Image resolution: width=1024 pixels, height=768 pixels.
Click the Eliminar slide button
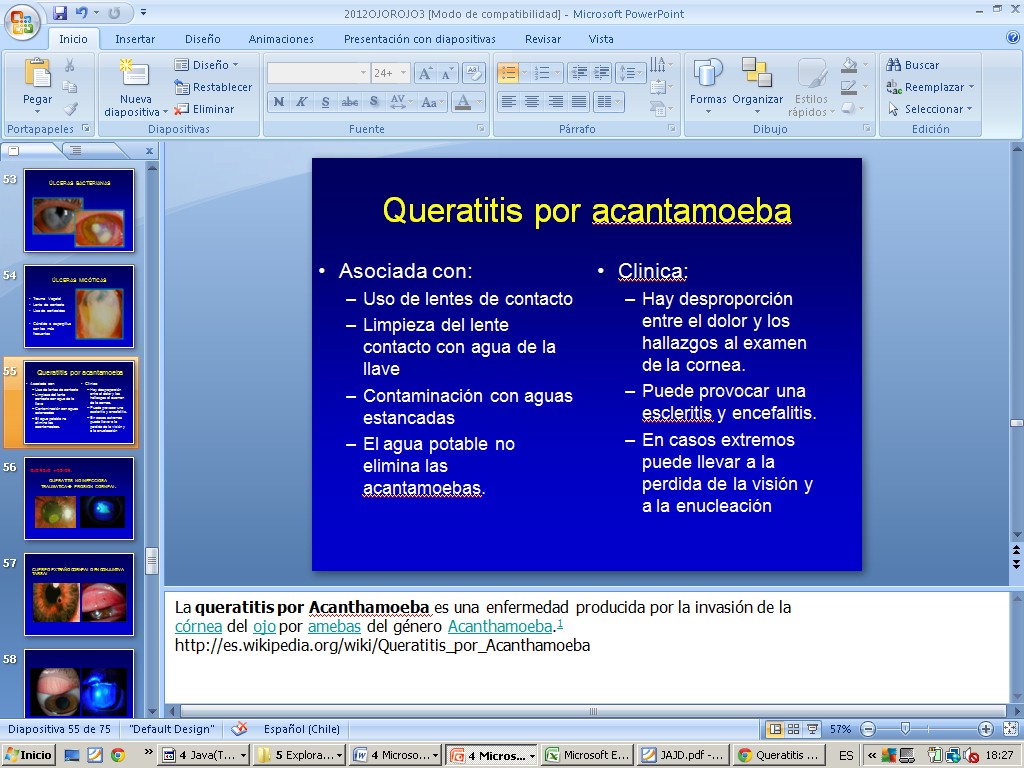205,109
